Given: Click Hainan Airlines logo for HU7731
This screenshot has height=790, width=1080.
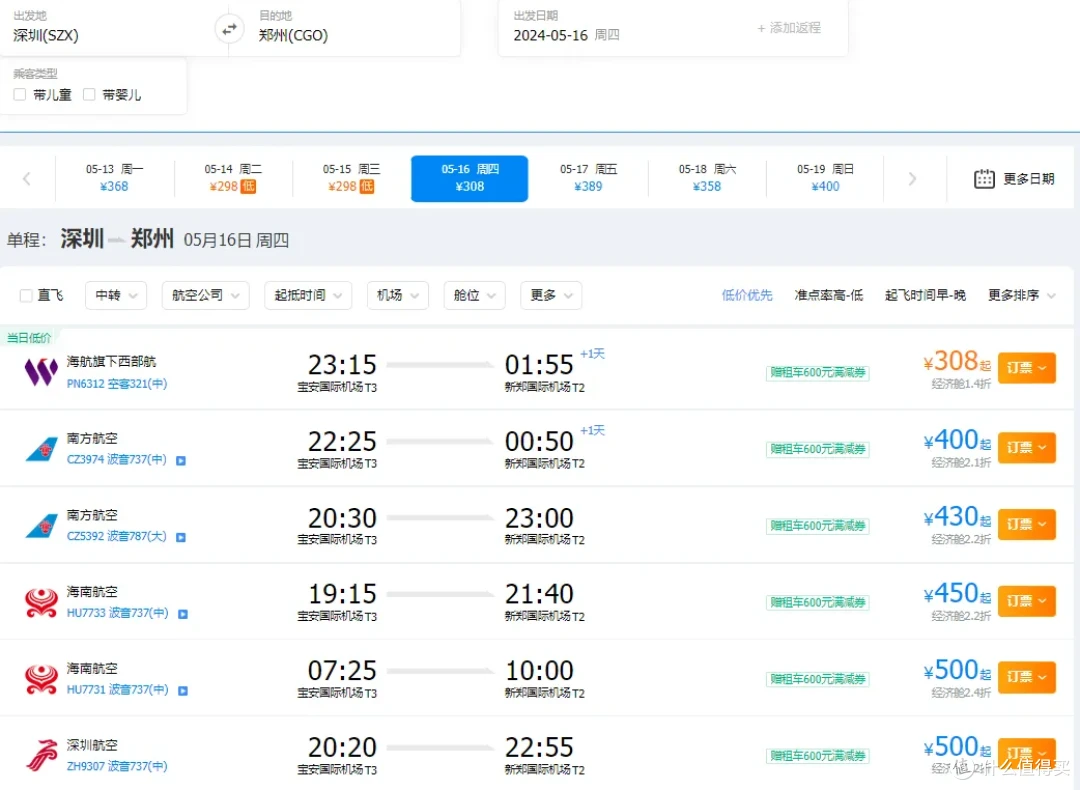Looking at the screenshot, I should (41, 679).
